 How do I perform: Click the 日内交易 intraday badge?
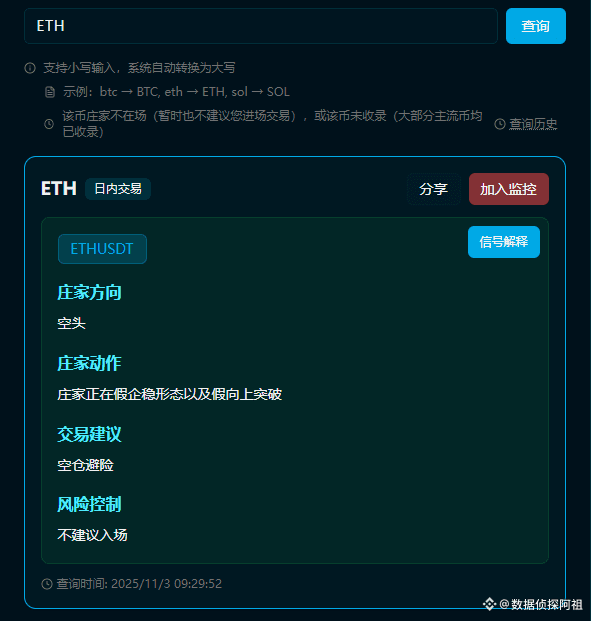point(118,189)
